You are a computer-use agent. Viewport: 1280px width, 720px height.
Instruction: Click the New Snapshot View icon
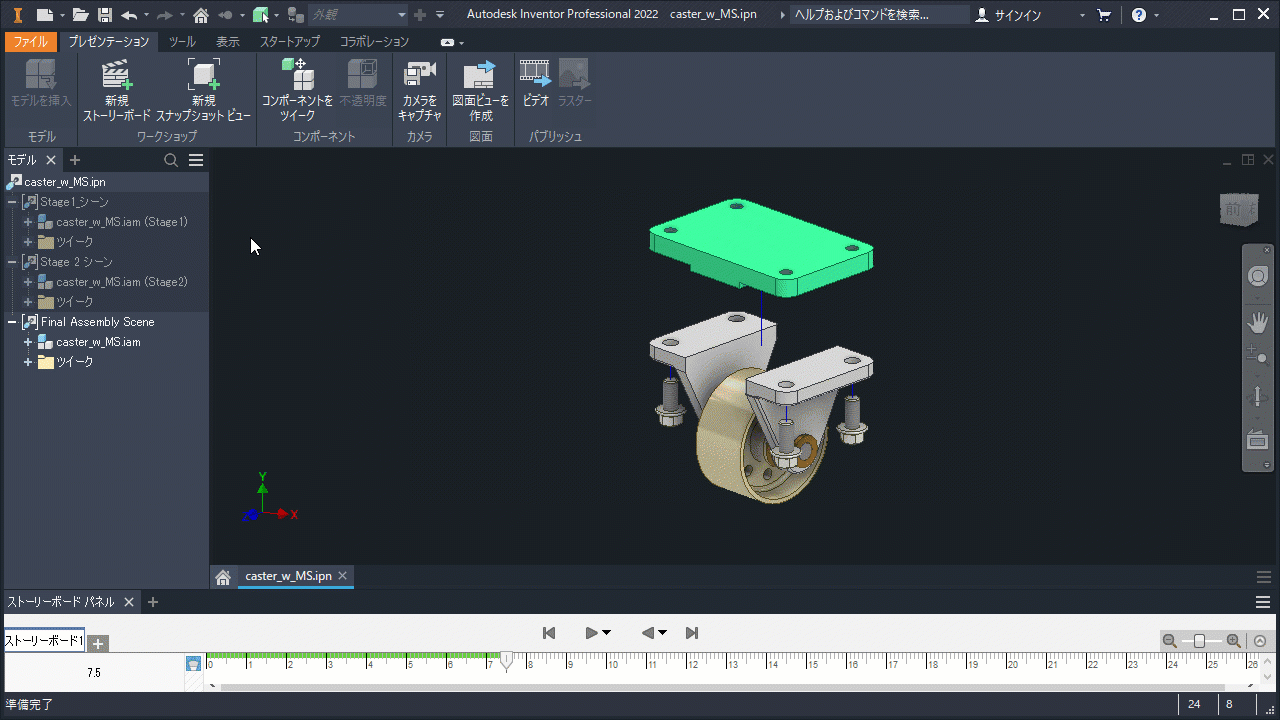[204, 76]
